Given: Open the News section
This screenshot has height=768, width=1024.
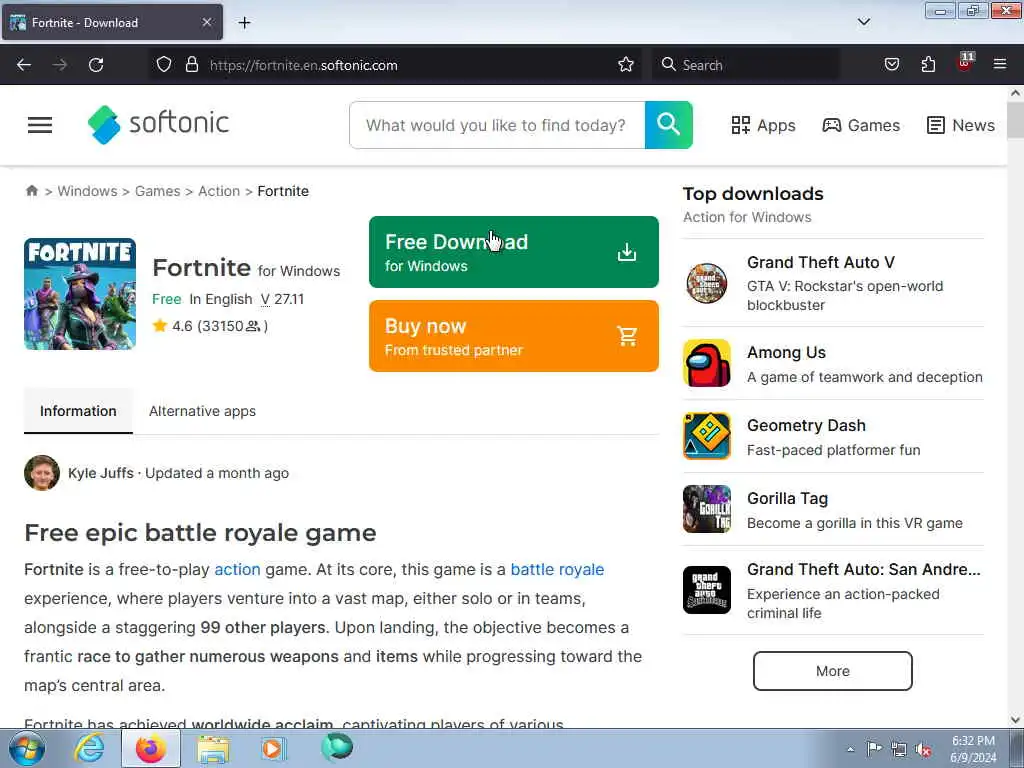Looking at the screenshot, I should coord(961,125).
